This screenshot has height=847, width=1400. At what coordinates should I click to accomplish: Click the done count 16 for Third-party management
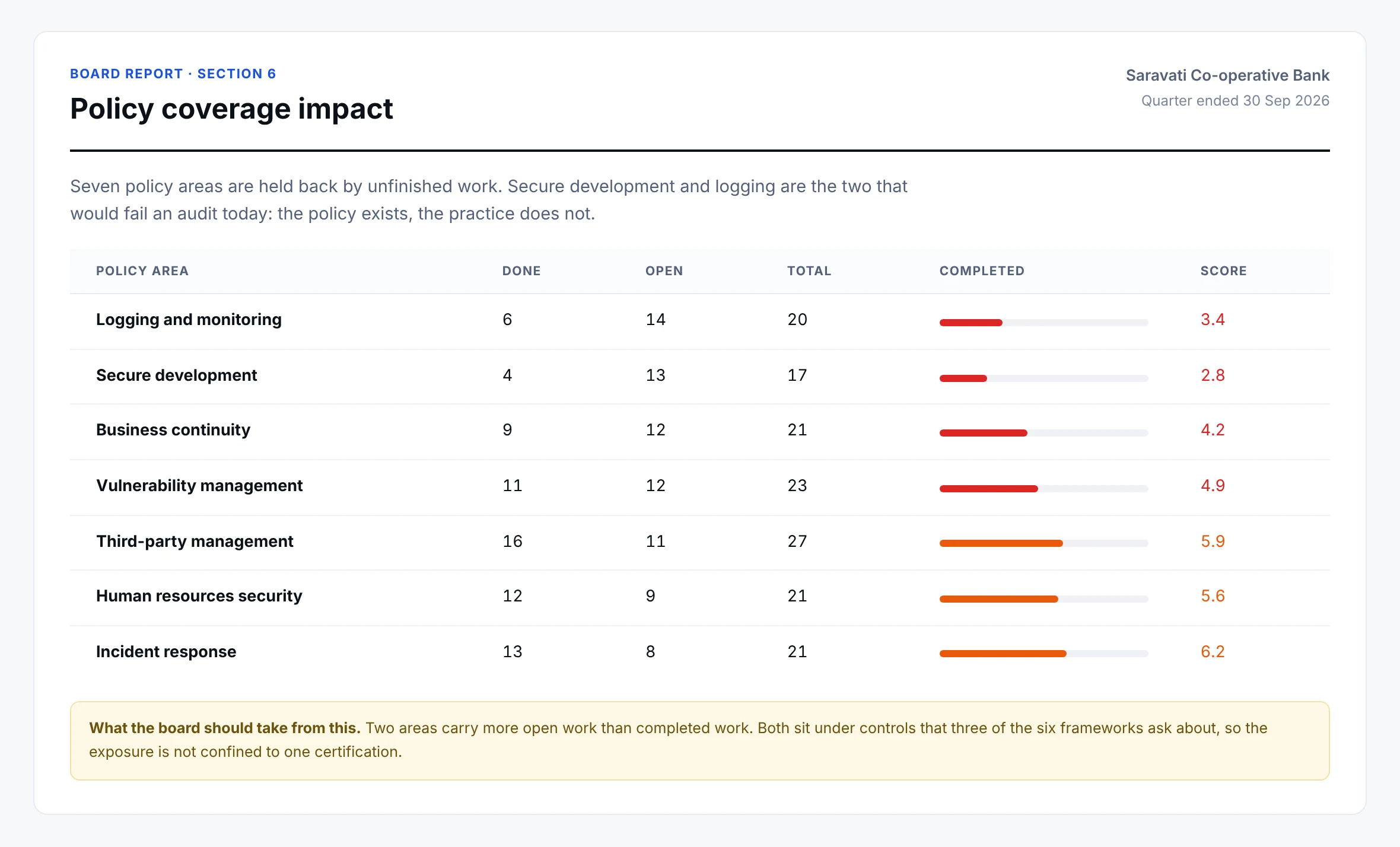513,542
